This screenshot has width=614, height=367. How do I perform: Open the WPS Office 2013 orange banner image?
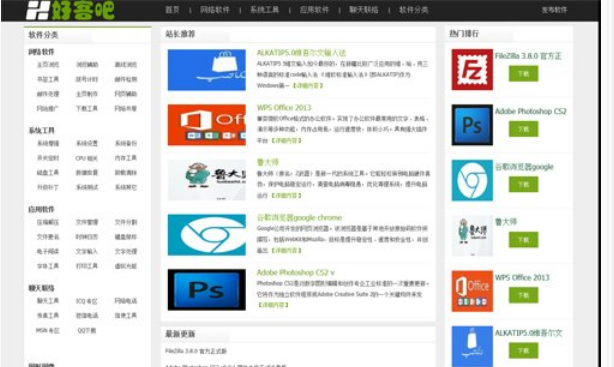coord(207,125)
